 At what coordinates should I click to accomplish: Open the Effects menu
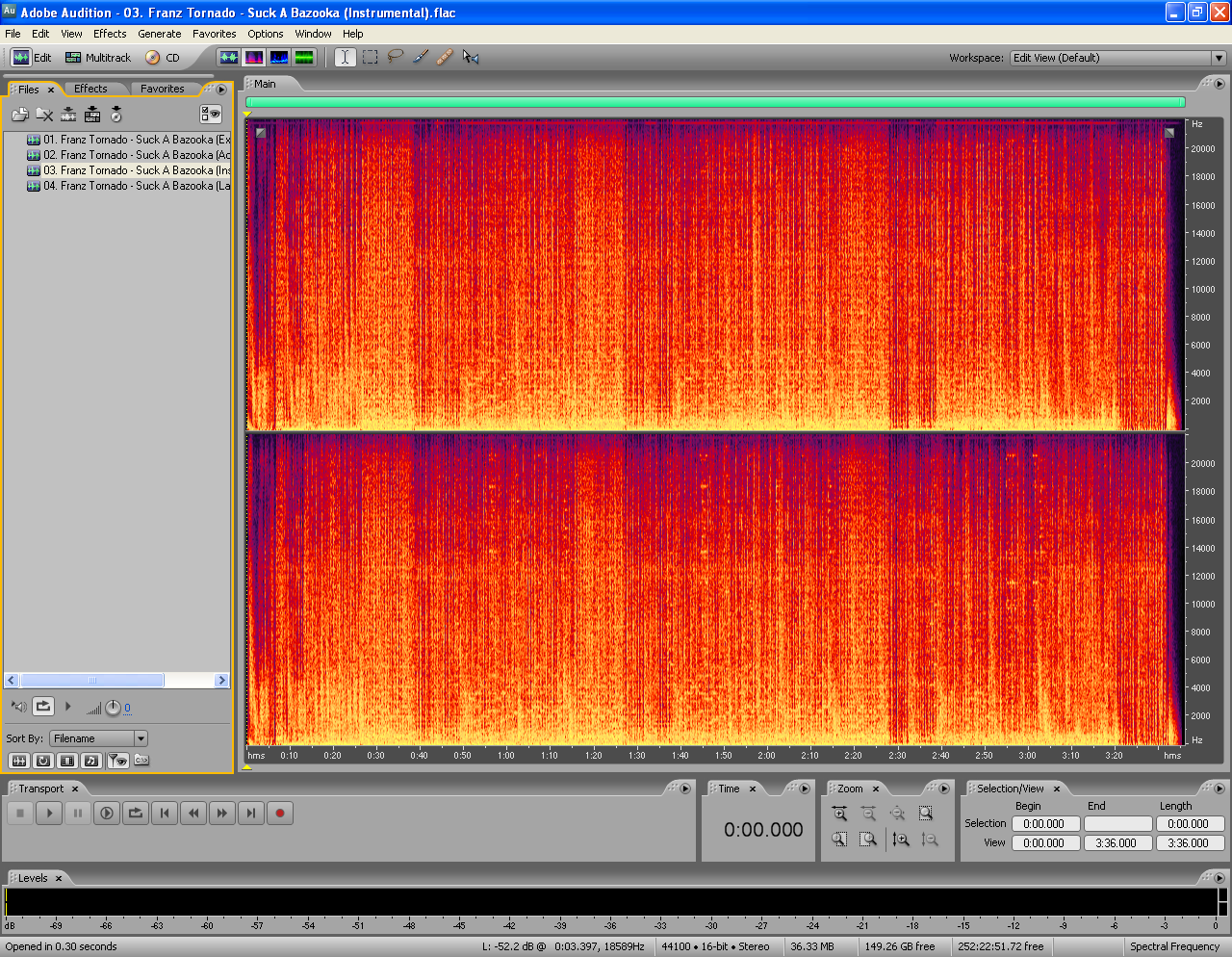pos(110,34)
